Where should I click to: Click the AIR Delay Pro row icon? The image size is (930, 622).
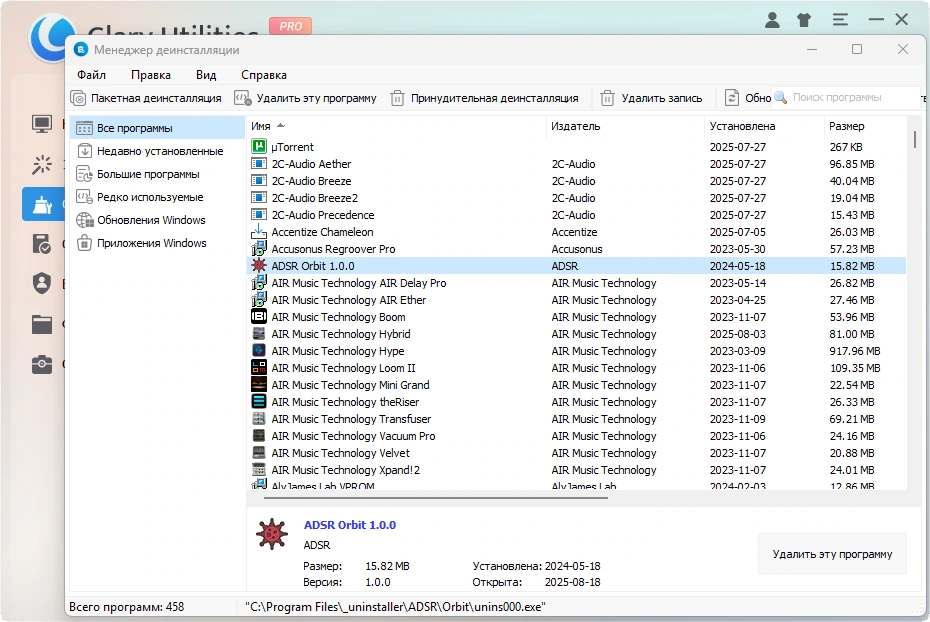(259, 283)
